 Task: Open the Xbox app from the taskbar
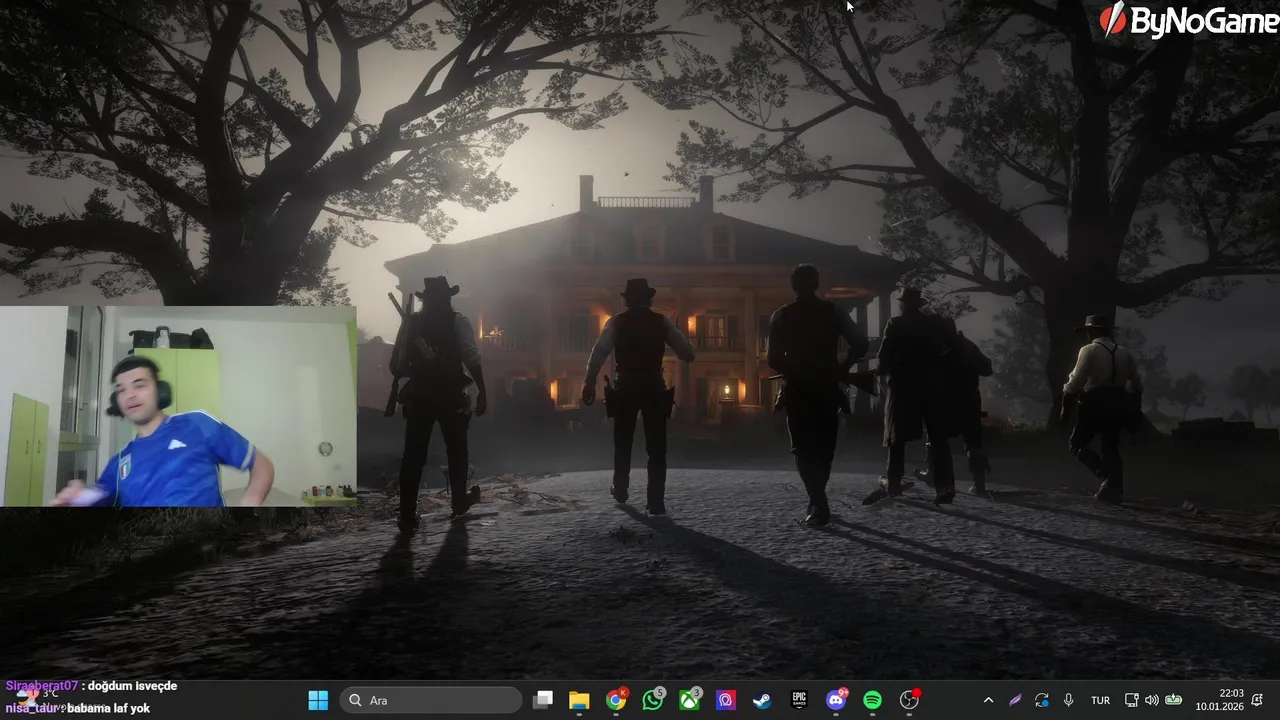690,700
